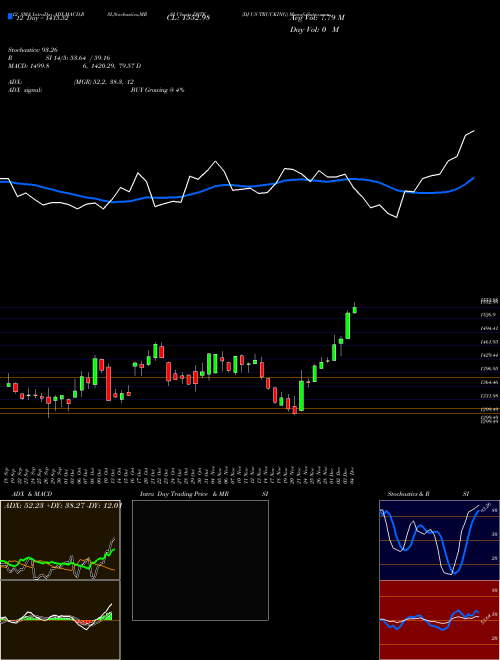This screenshot has height=660, width=500.
Task: Click the 'ADX & MACD' panel title
Action: click(x=32, y=494)
